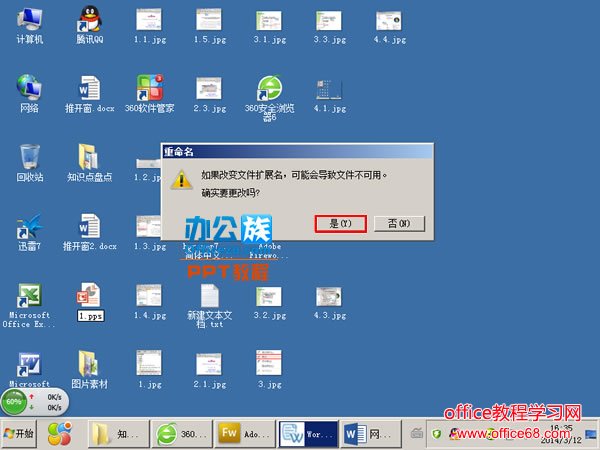Screen dimensions: 600x450
Task: Switch to the Wor... taskbar window
Action: point(308,434)
